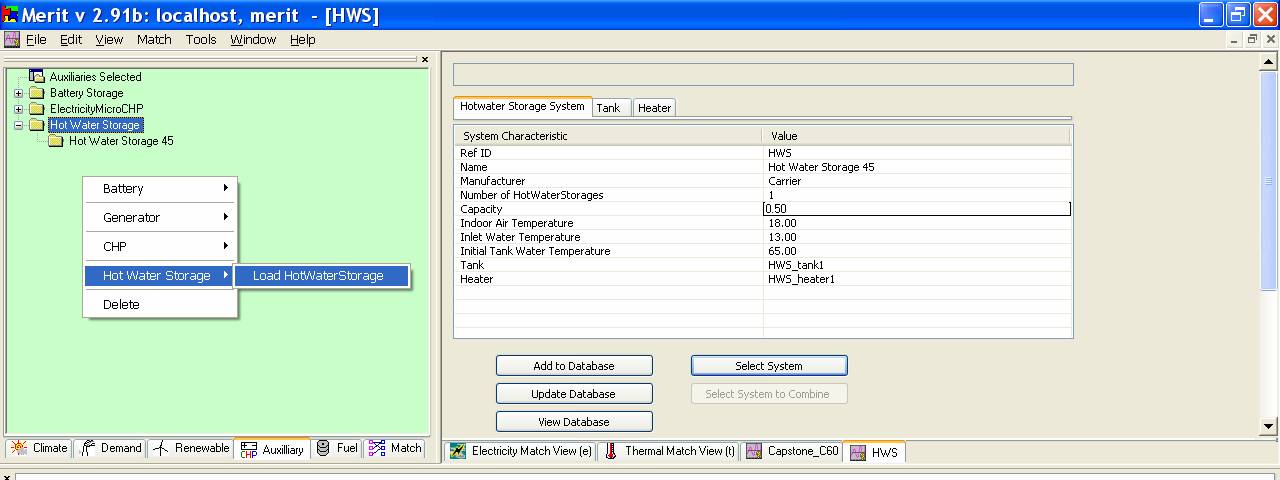Image resolution: width=1280 pixels, height=480 pixels.
Task: Click the Electricity Match View chart icon
Action: (x=458, y=451)
